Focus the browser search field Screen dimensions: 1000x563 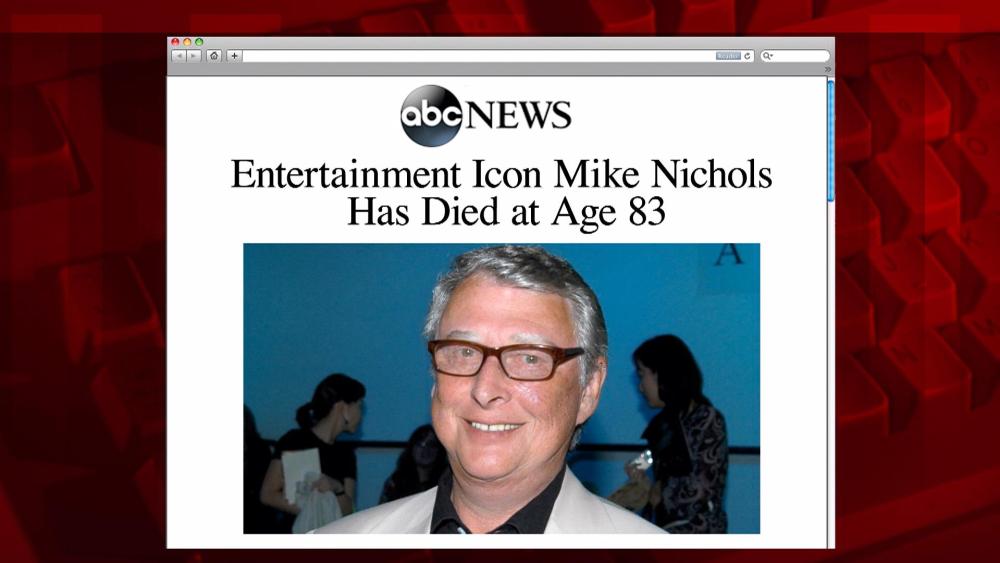point(796,56)
